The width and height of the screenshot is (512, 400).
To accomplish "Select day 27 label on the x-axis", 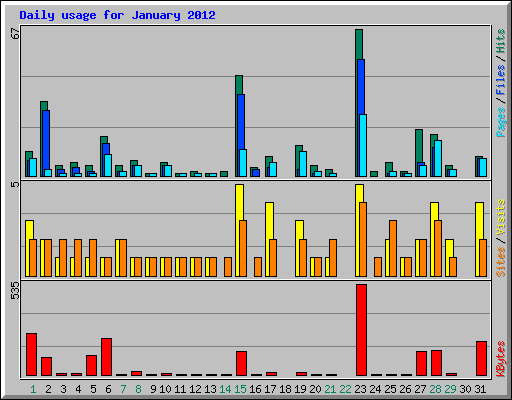I will (x=420, y=389).
